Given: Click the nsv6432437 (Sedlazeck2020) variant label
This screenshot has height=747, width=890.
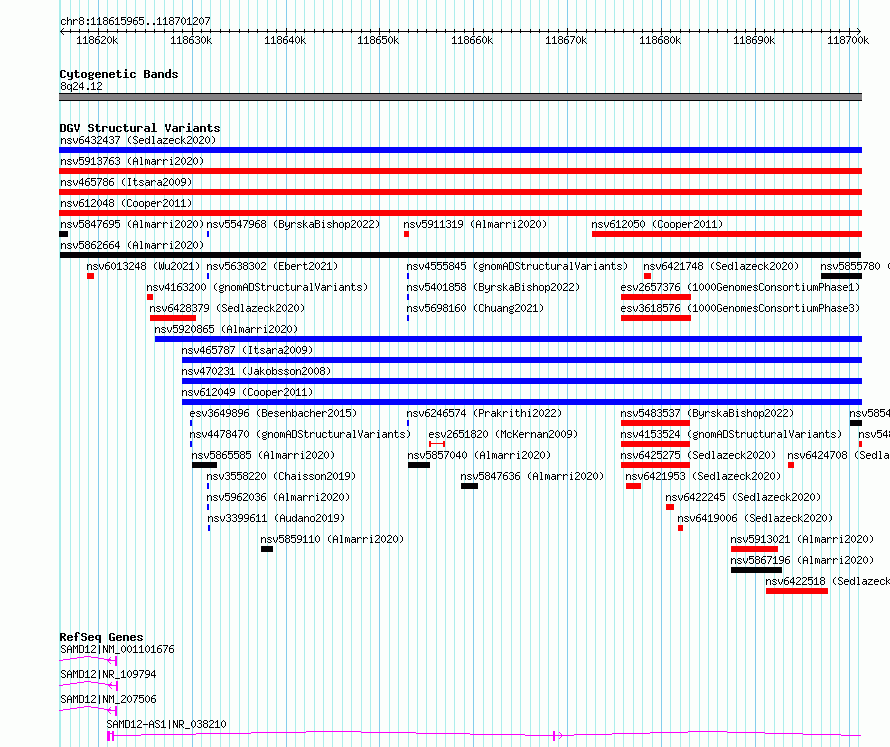Looking at the screenshot, I should pyautogui.click(x=138, y=140).
